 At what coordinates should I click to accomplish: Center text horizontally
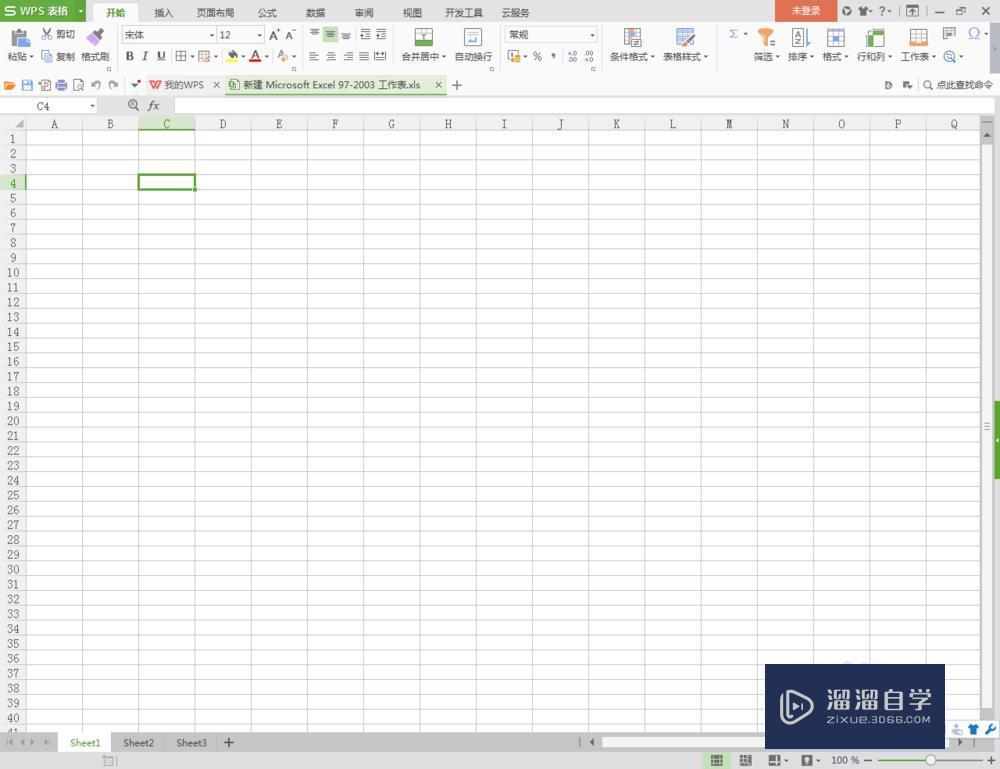(331, 56)
